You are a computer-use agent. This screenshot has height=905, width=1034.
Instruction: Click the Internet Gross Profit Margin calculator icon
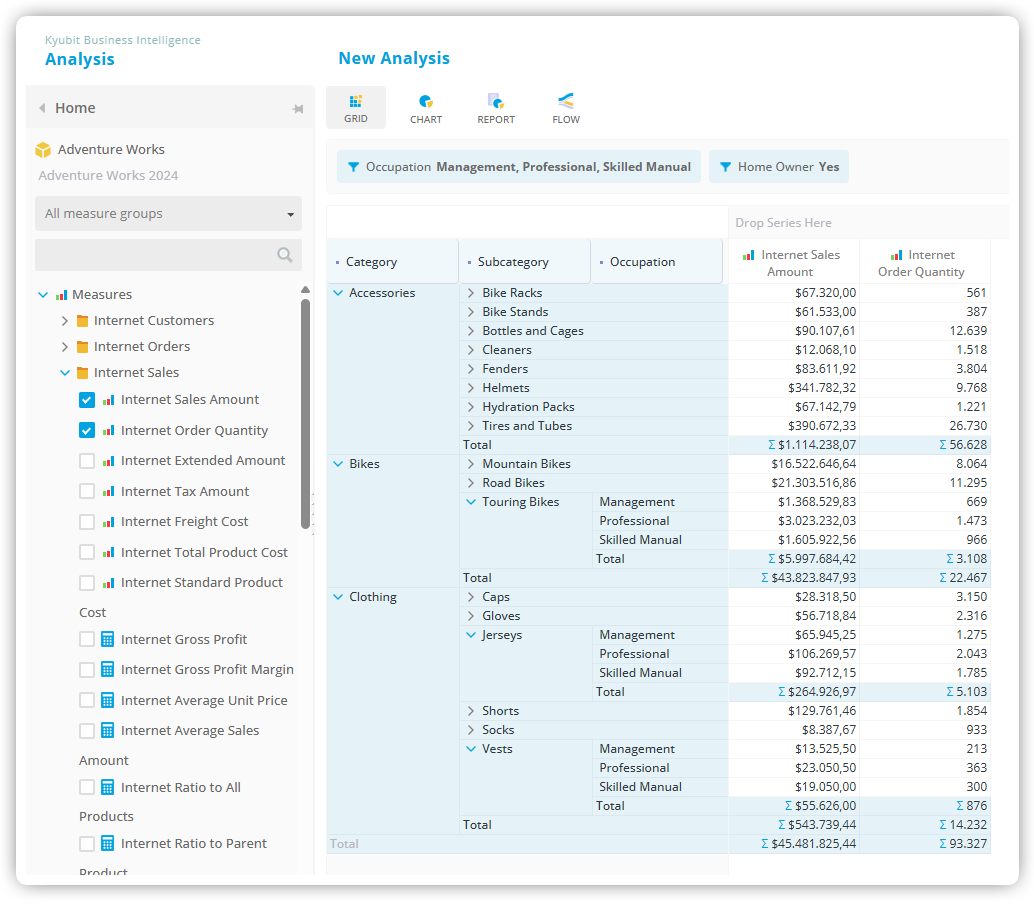(x=107, y=670)
